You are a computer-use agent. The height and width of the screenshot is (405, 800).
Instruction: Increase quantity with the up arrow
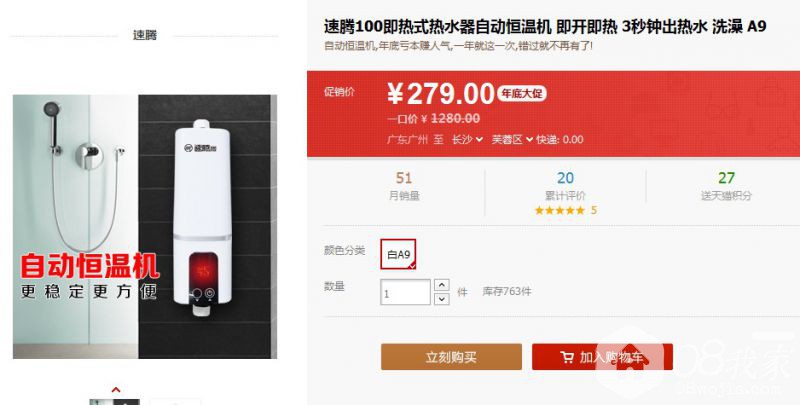coord(442,285)
